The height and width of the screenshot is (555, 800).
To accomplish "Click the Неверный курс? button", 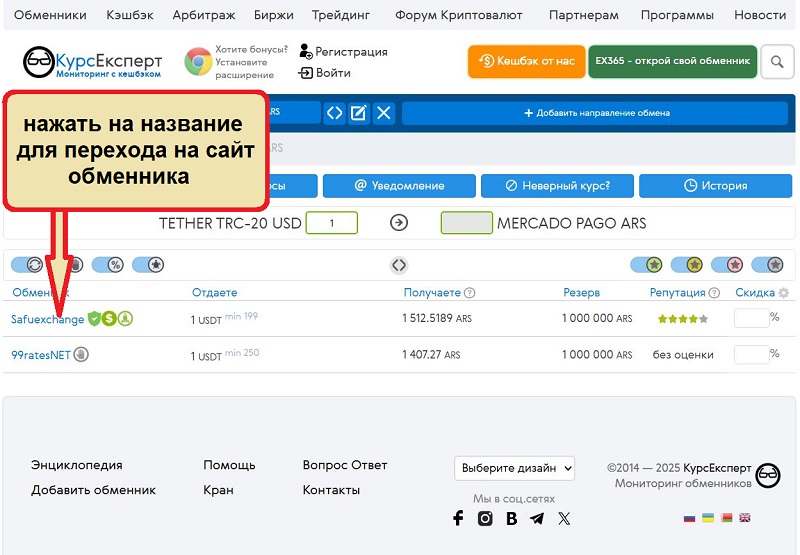I will click(x=558, y=186).
